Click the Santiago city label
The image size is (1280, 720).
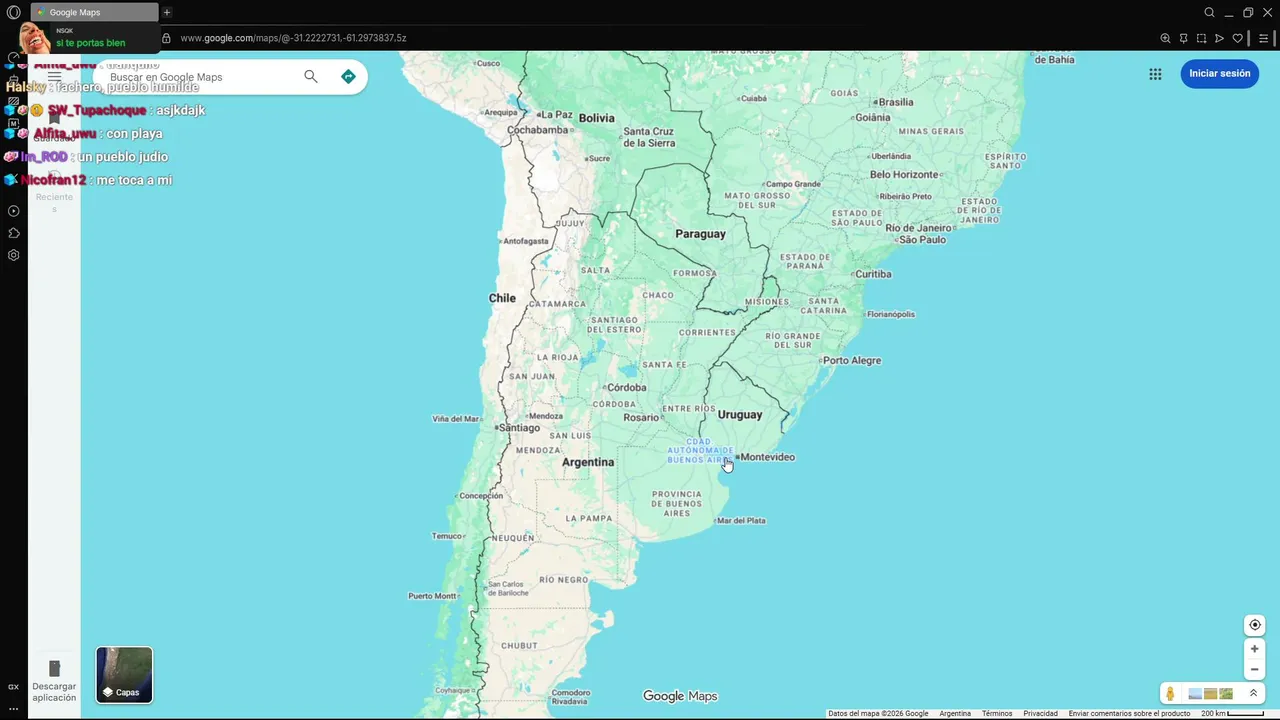519,428
